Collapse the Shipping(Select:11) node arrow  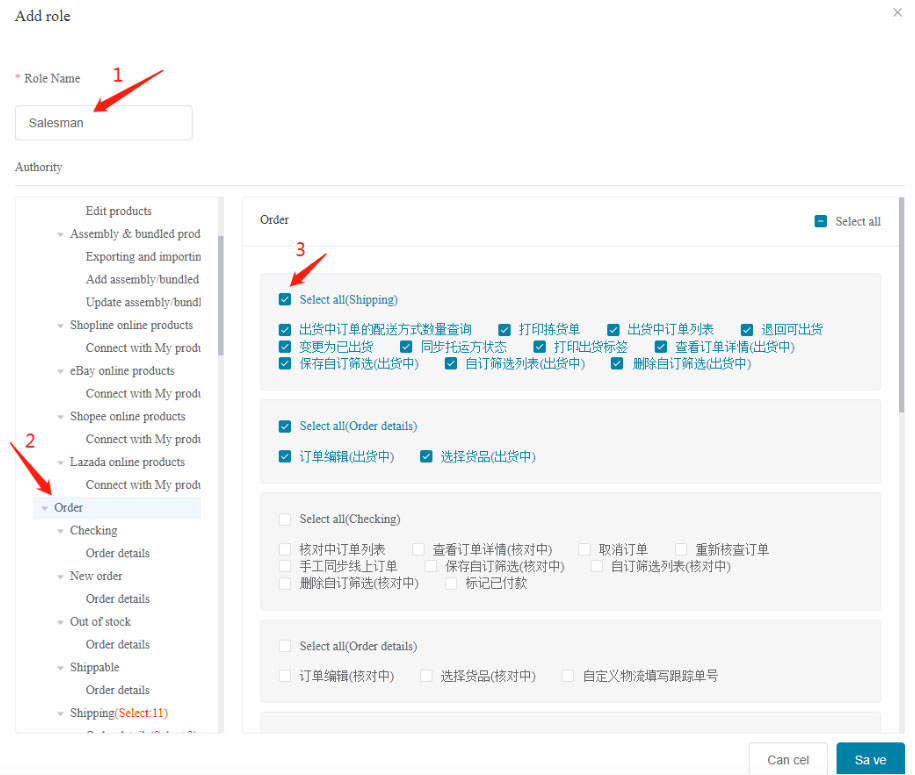[x=60, y=713]
